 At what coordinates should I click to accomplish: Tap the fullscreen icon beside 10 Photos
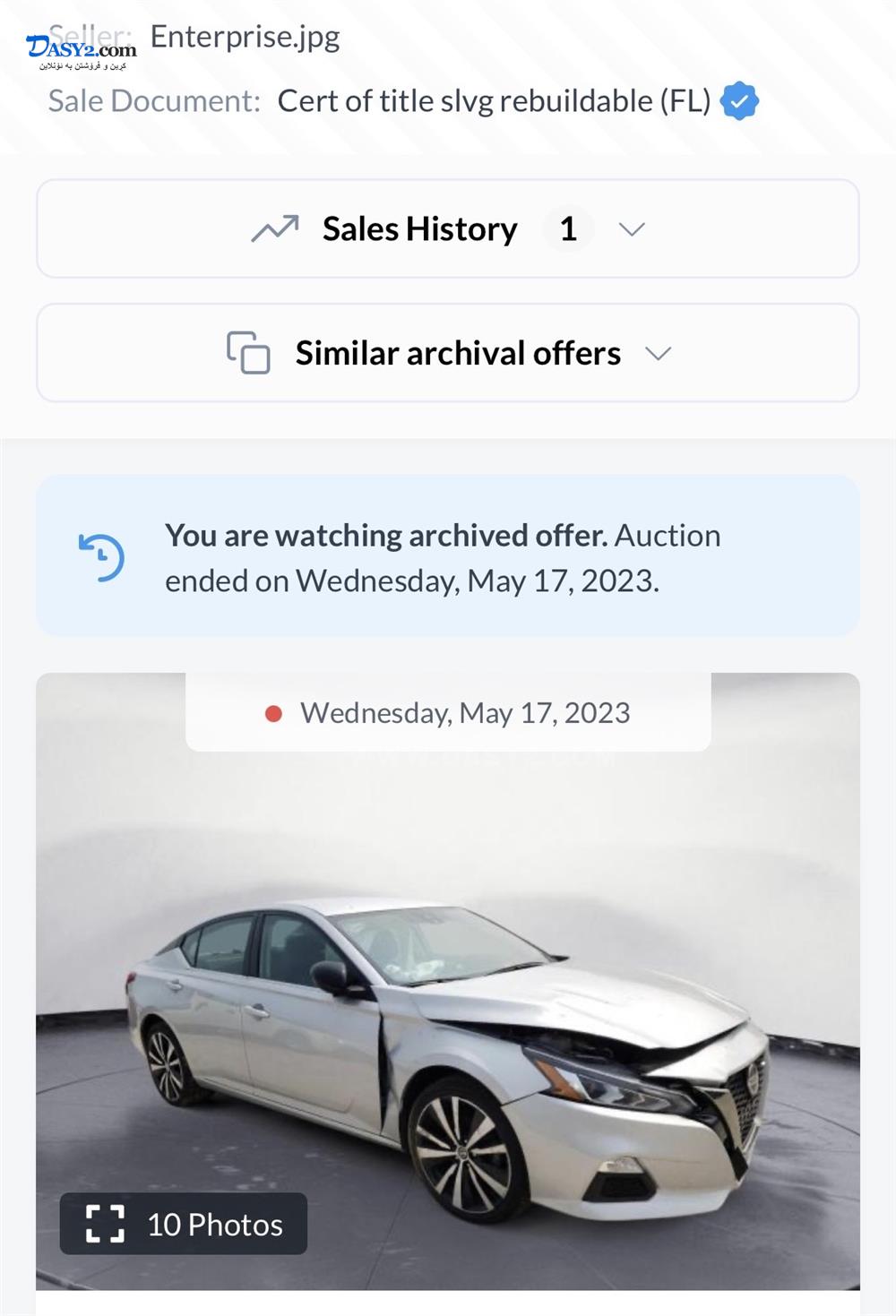pyautogui.click(x=105, y=1224)
